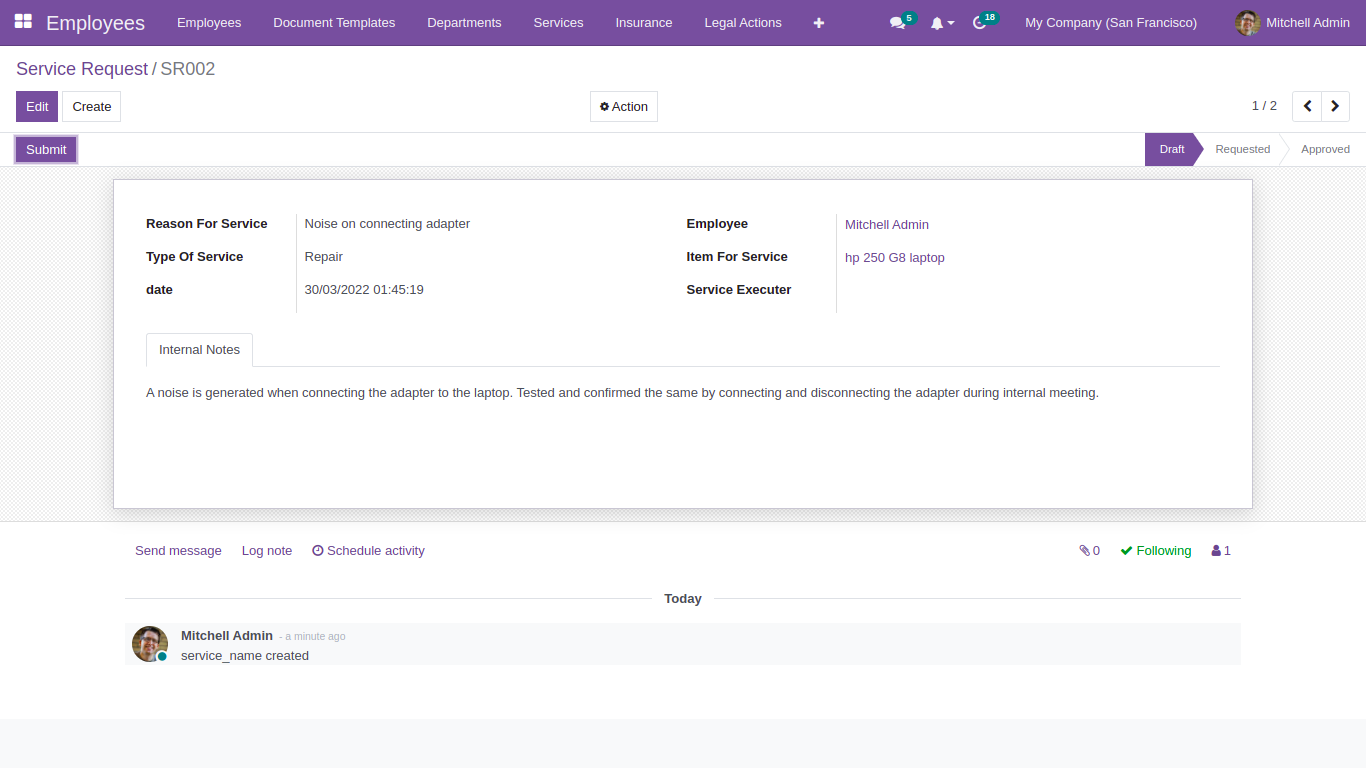Click the attachment paperclip in the chatter
The height and width of the screenshot is (768, 1366).
tap(1086, 550)
